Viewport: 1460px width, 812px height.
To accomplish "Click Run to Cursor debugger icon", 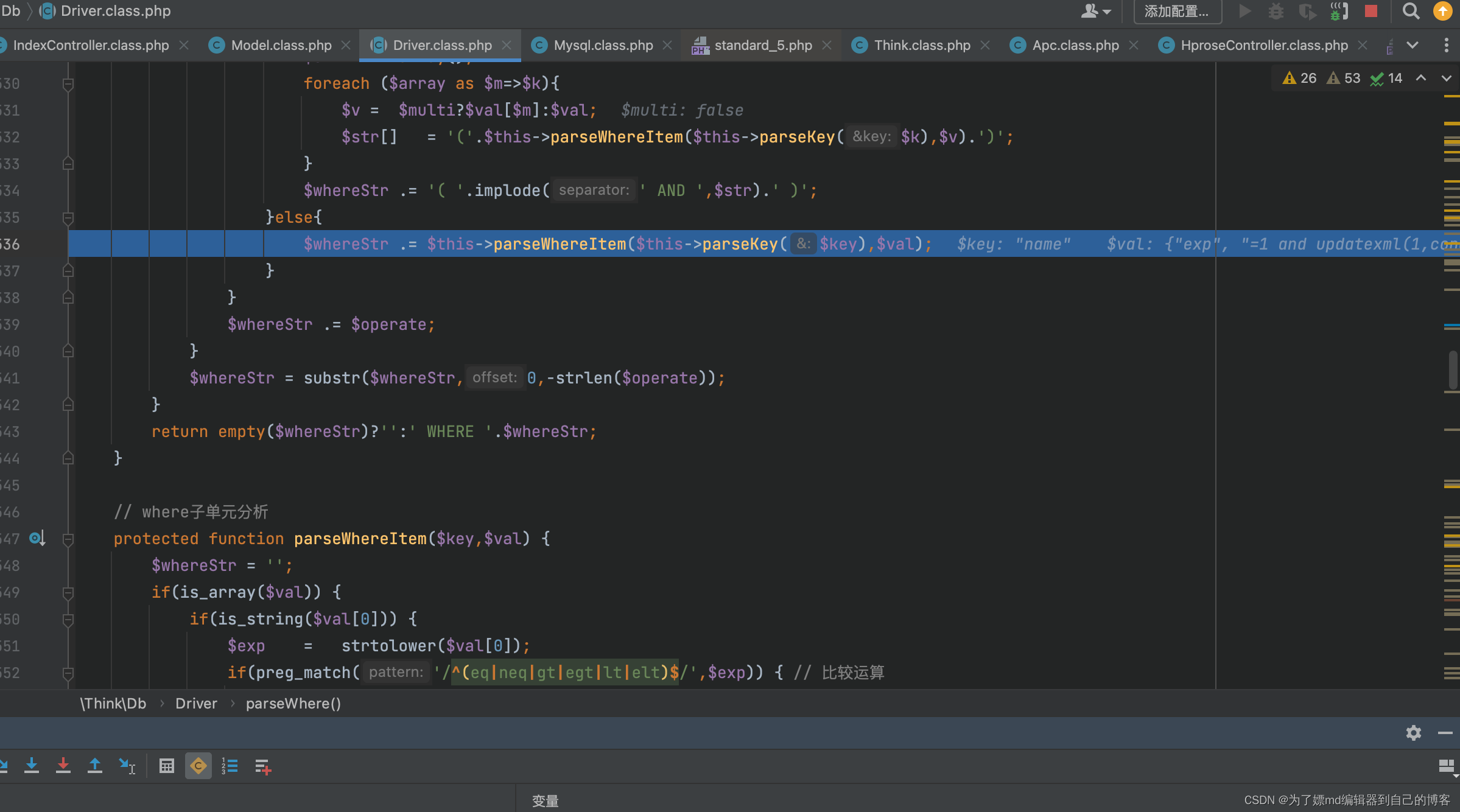I will (x=127, y=766).
